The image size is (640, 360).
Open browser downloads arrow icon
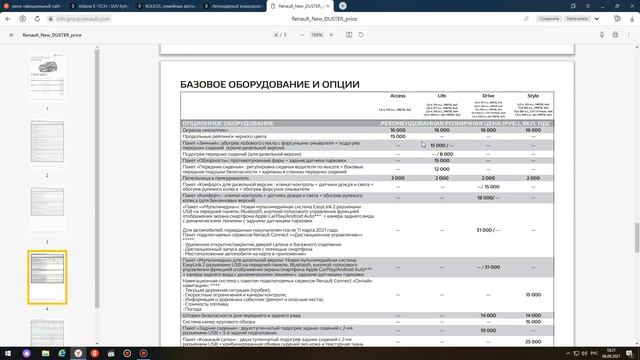(632, 19)
